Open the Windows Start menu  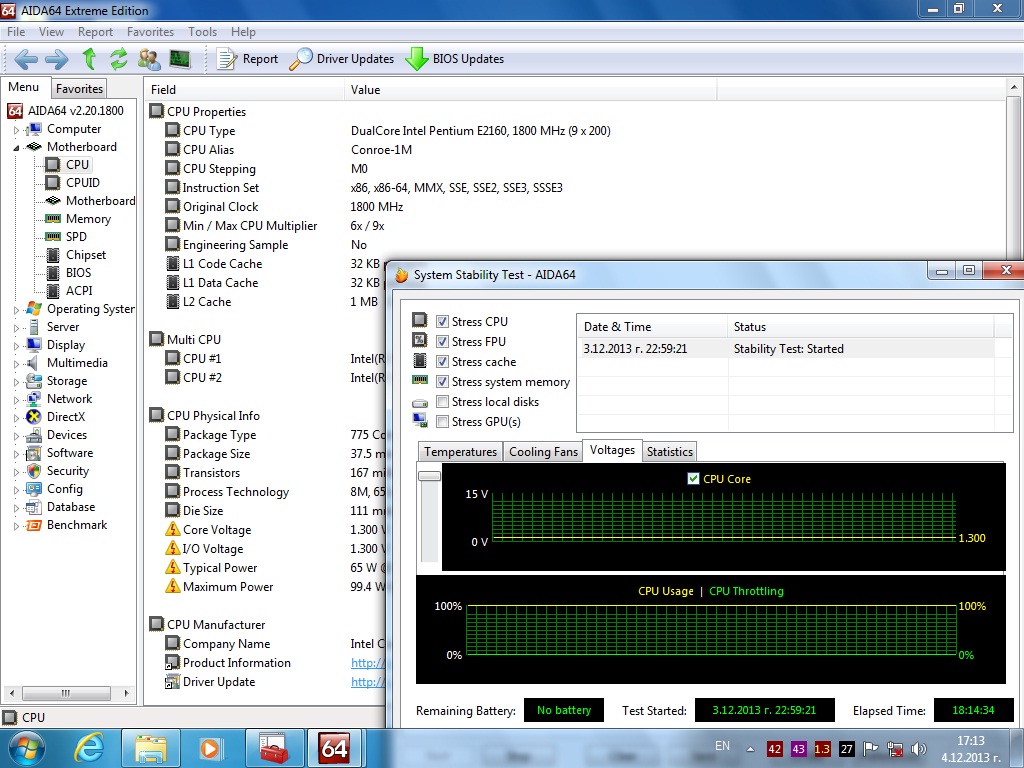pyautogui.click(x=26, y=748)
